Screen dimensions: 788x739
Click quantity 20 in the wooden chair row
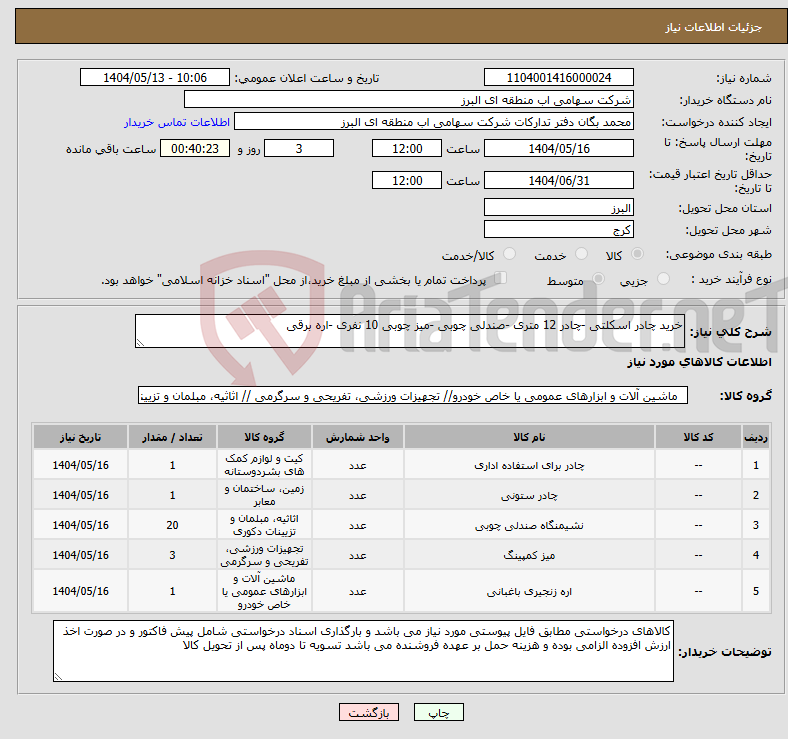[172, 525]
